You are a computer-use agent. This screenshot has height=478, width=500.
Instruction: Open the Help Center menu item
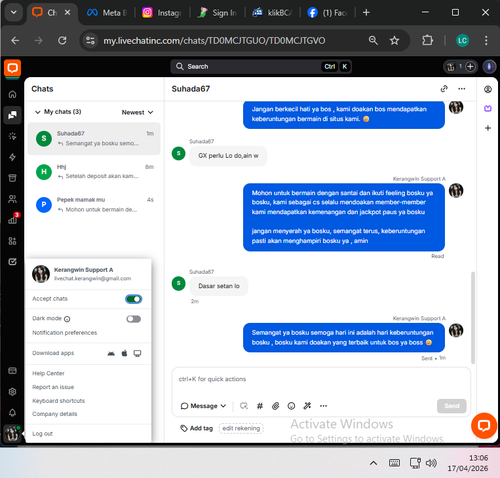[x=48, y=373]
